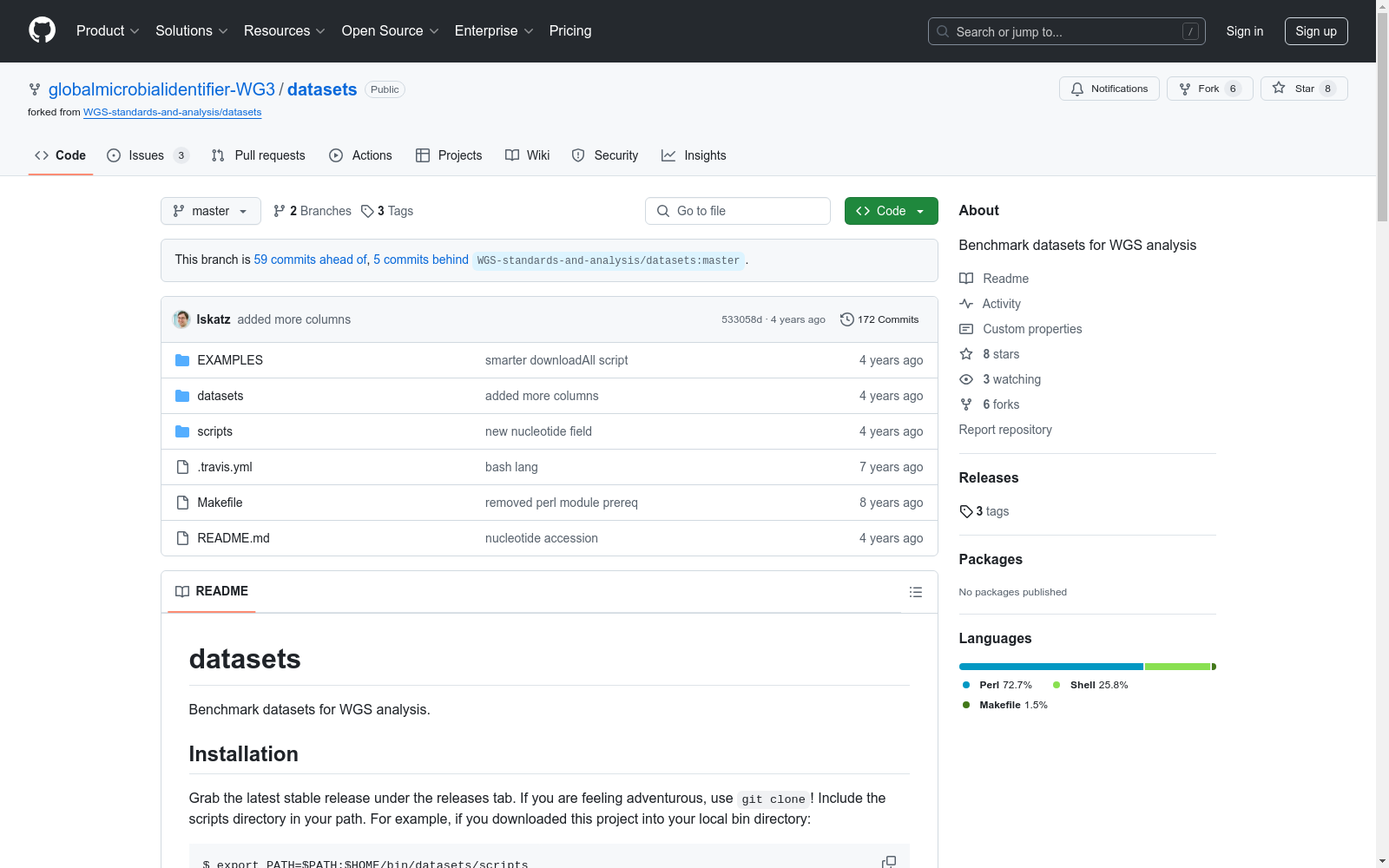Click the Activity pulse icon
This screenshot has width=1389, height=868.
pyautogui.click(x=966, y=304)
